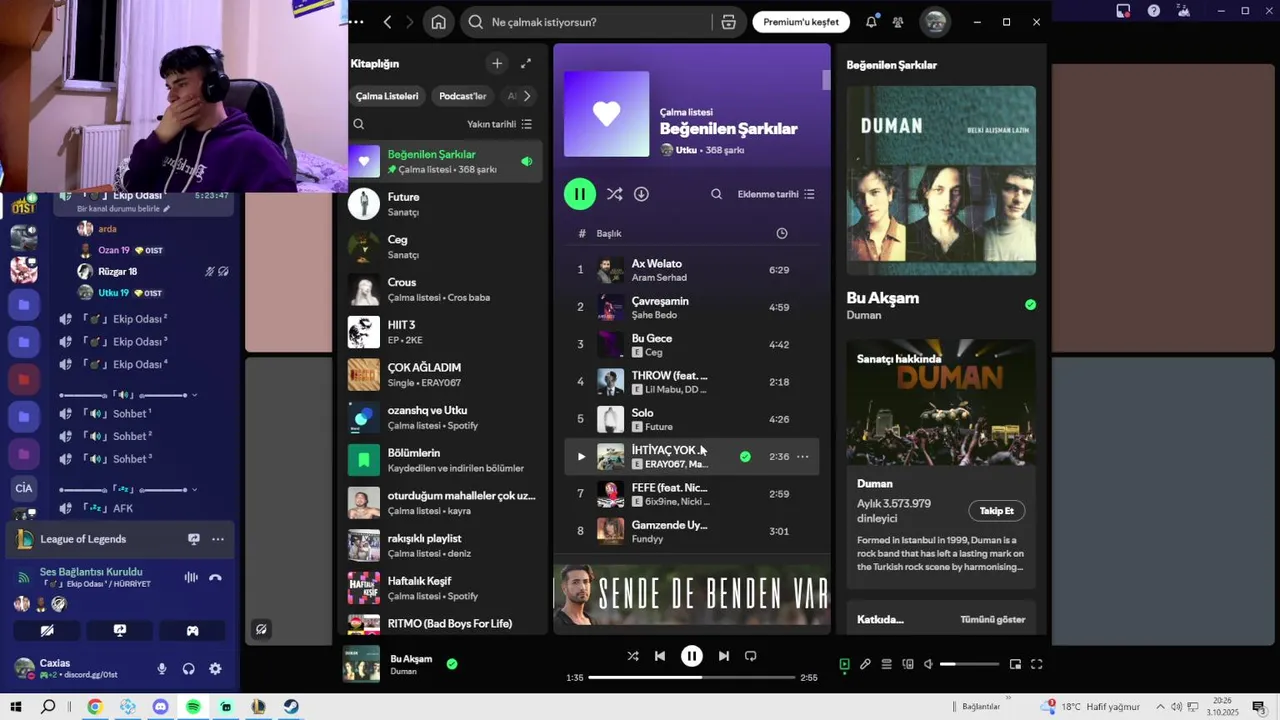Viewport: 1280px width, 720px height.
Task: Open Ax Welato track row
Action: [x=692, y=270]
